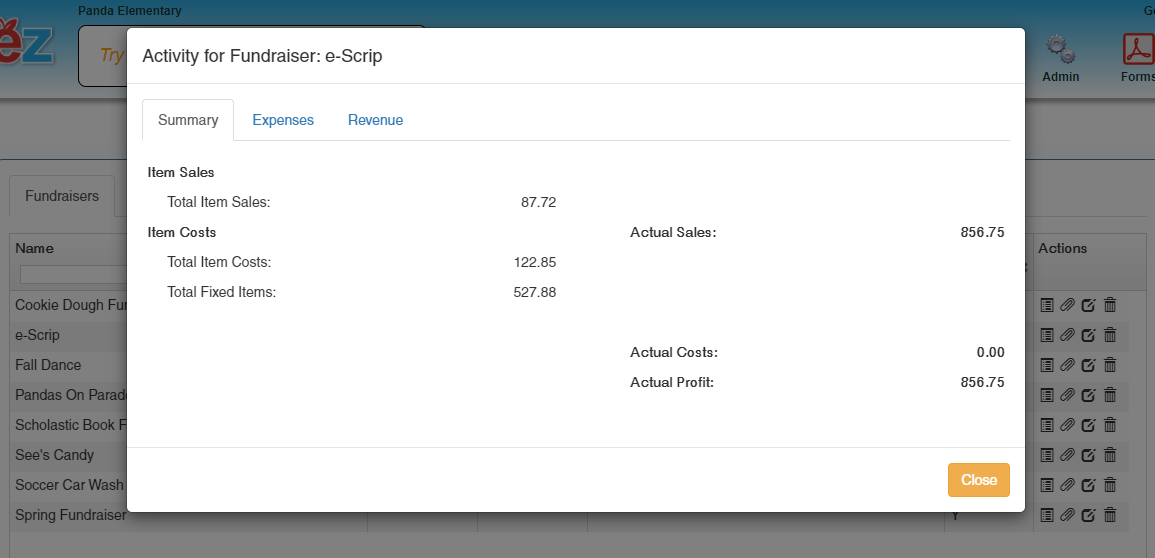Open the Revenue tab
The image size is (1155, 558).
[375, 120]
